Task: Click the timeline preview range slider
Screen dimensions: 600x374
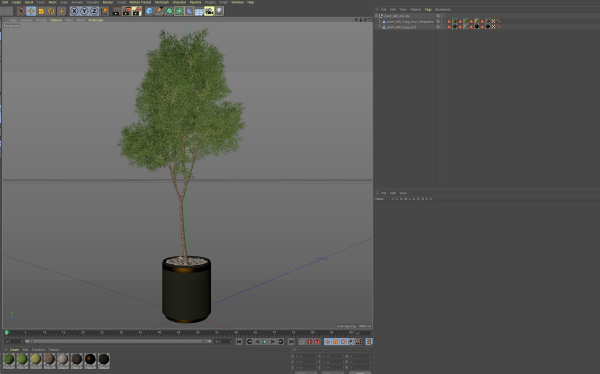Action: pyautogui.click(x=118, y=341)
